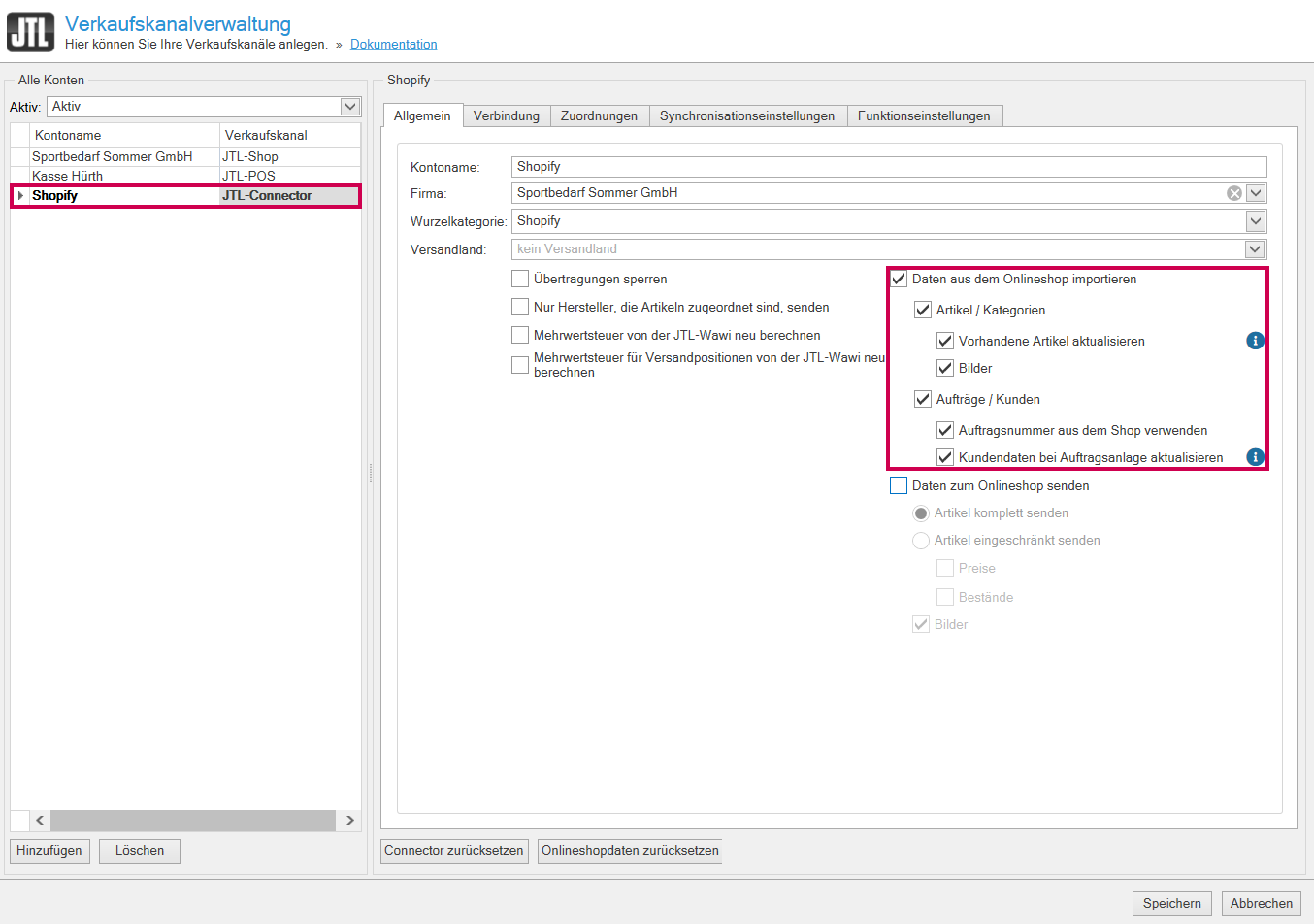Click the Speichern button
The height and width of the screenshot is (924, 1314).
click(1172, 904)
